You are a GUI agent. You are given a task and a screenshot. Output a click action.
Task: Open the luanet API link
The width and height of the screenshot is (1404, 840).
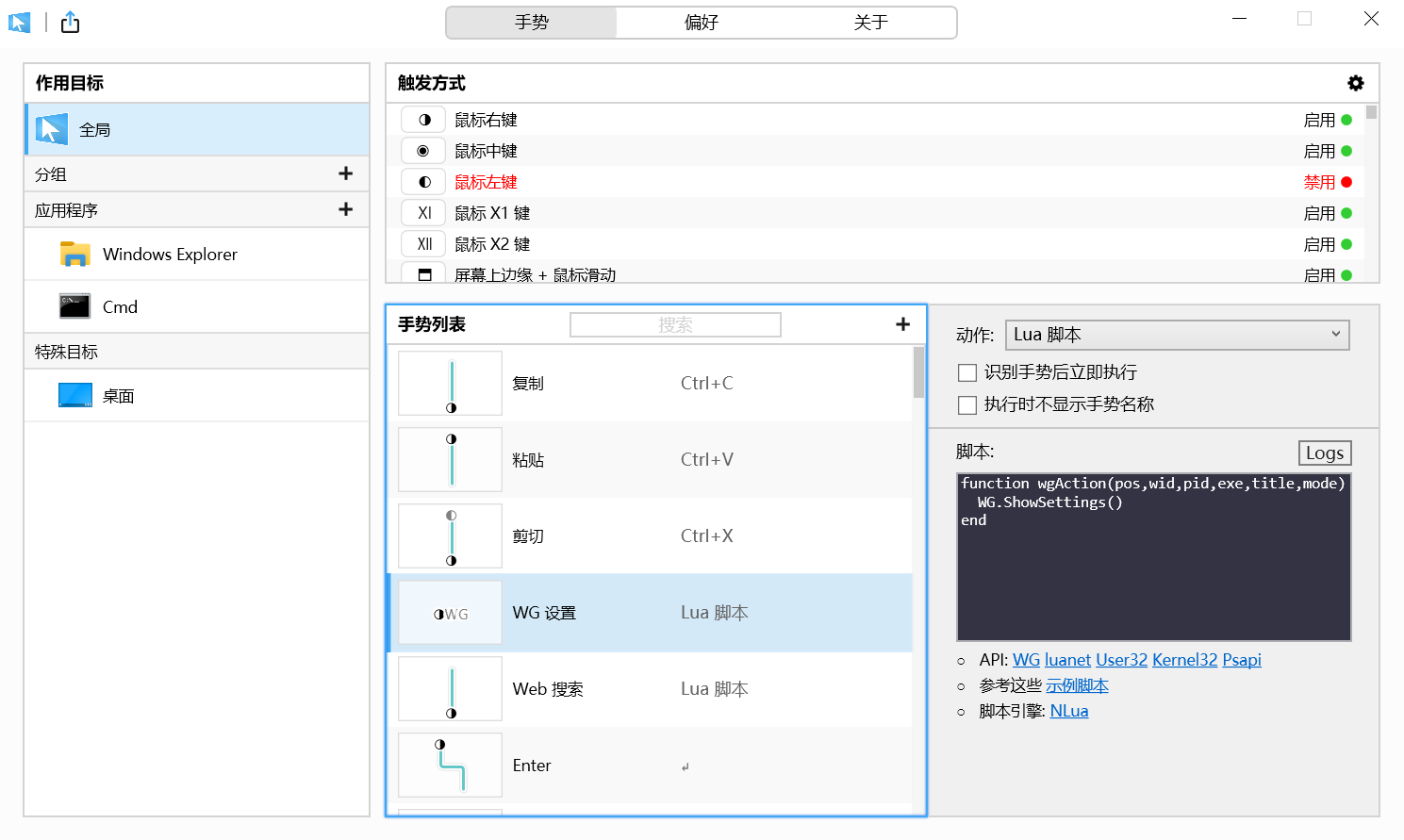pos(1067,660)
